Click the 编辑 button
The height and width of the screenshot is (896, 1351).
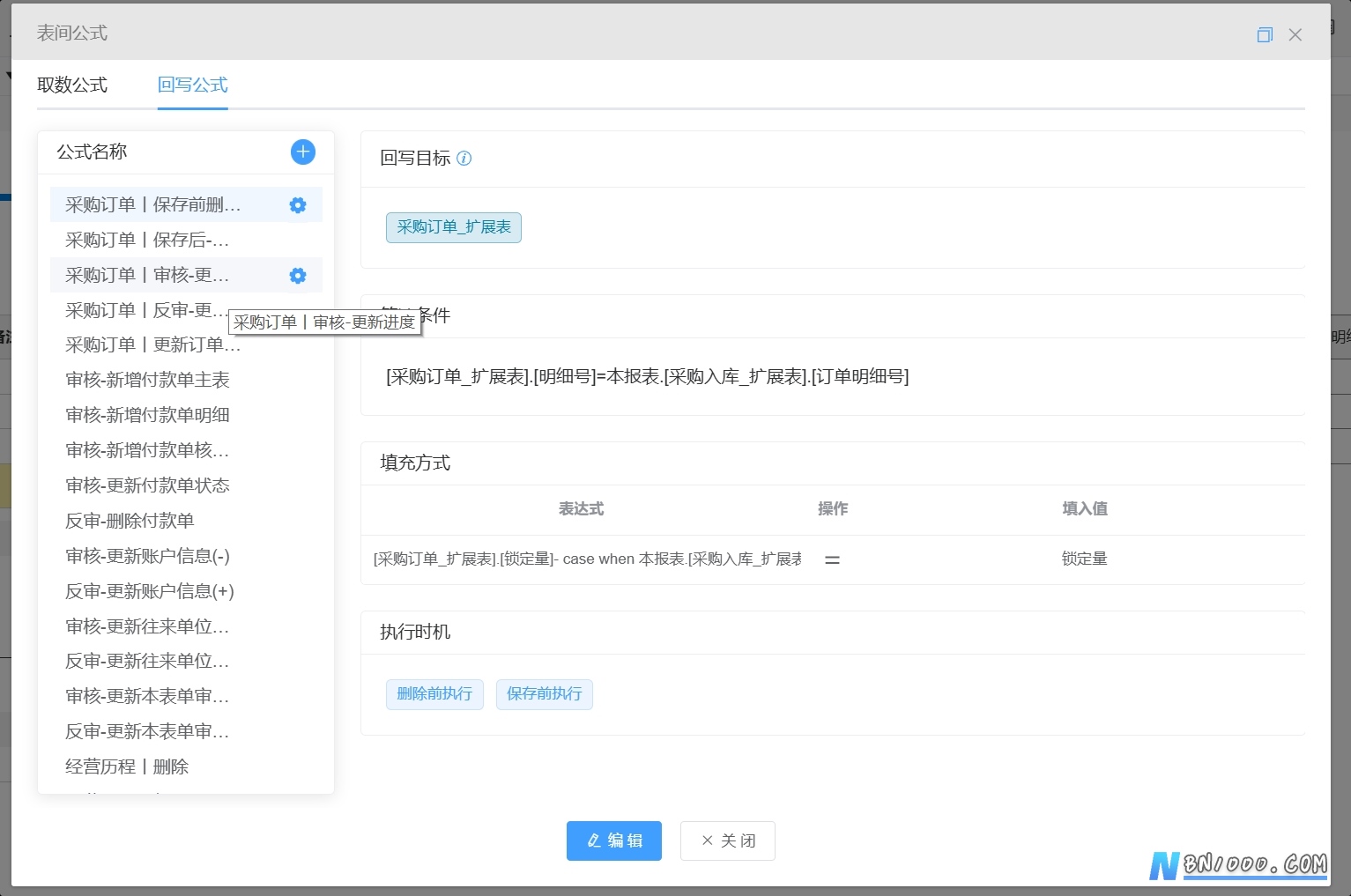[614, 840]
